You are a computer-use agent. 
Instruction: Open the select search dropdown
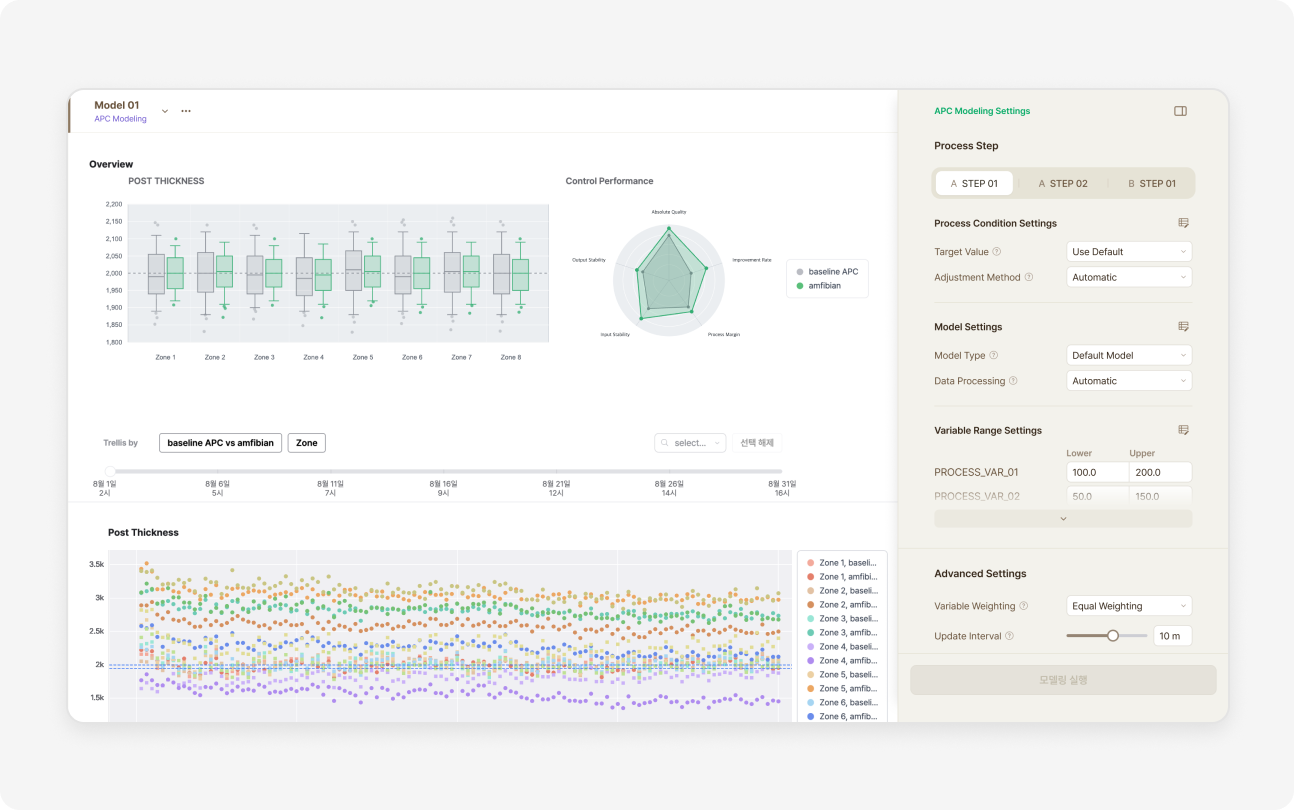690,443
